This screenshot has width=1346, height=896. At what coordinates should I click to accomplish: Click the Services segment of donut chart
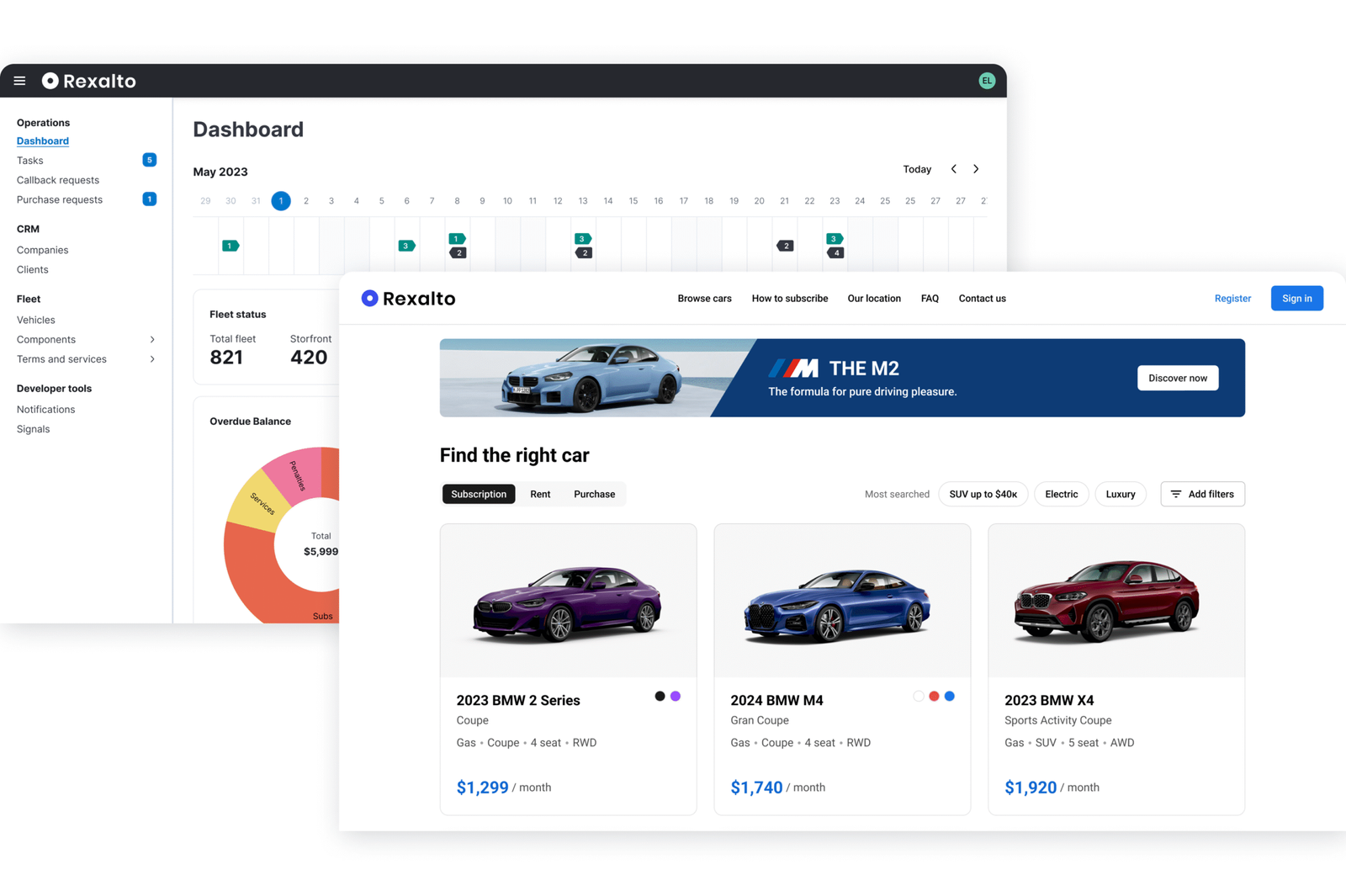[262, 503]
